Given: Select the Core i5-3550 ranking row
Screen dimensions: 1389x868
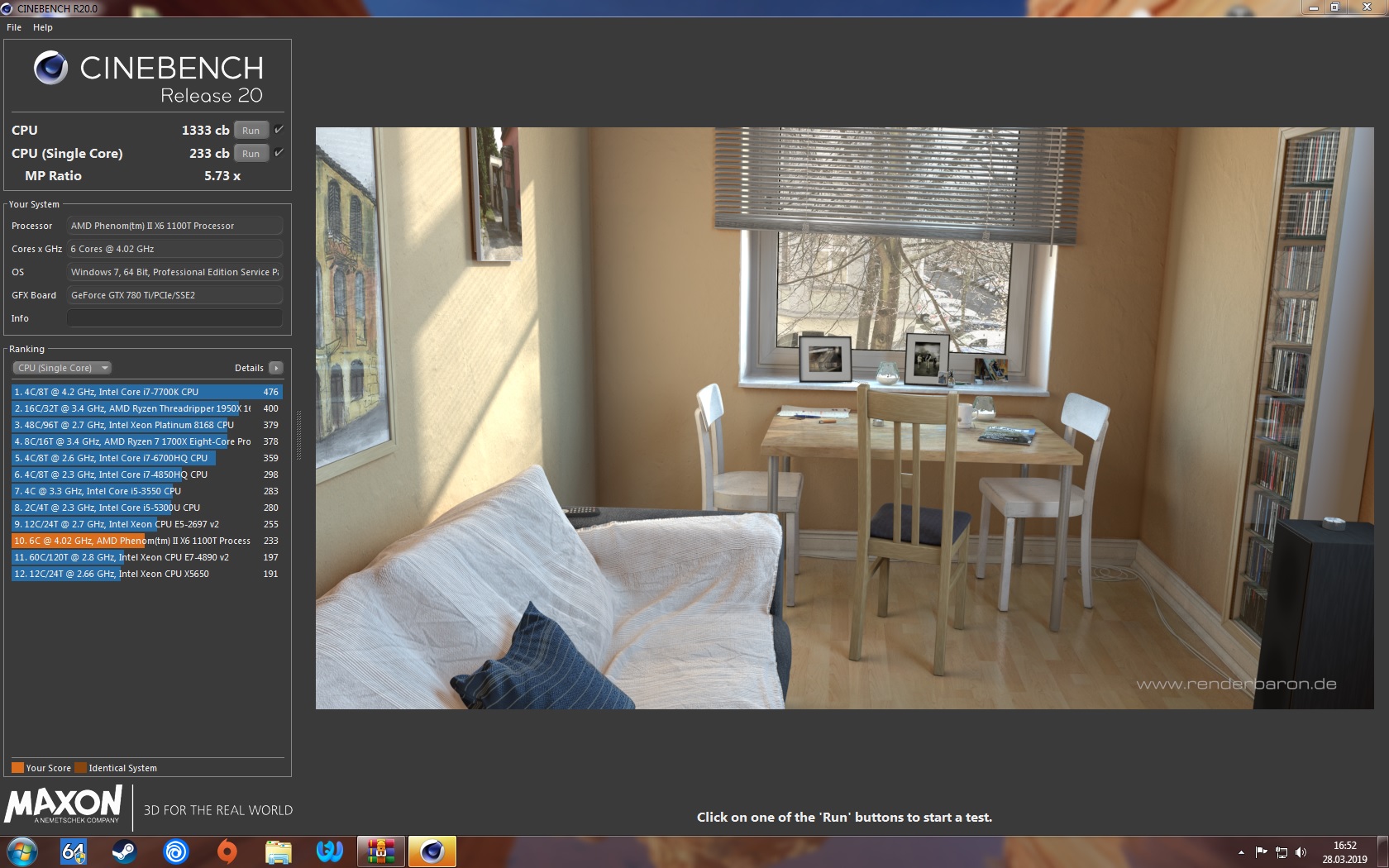Looking at the screenshot, I should coord(147,491).
